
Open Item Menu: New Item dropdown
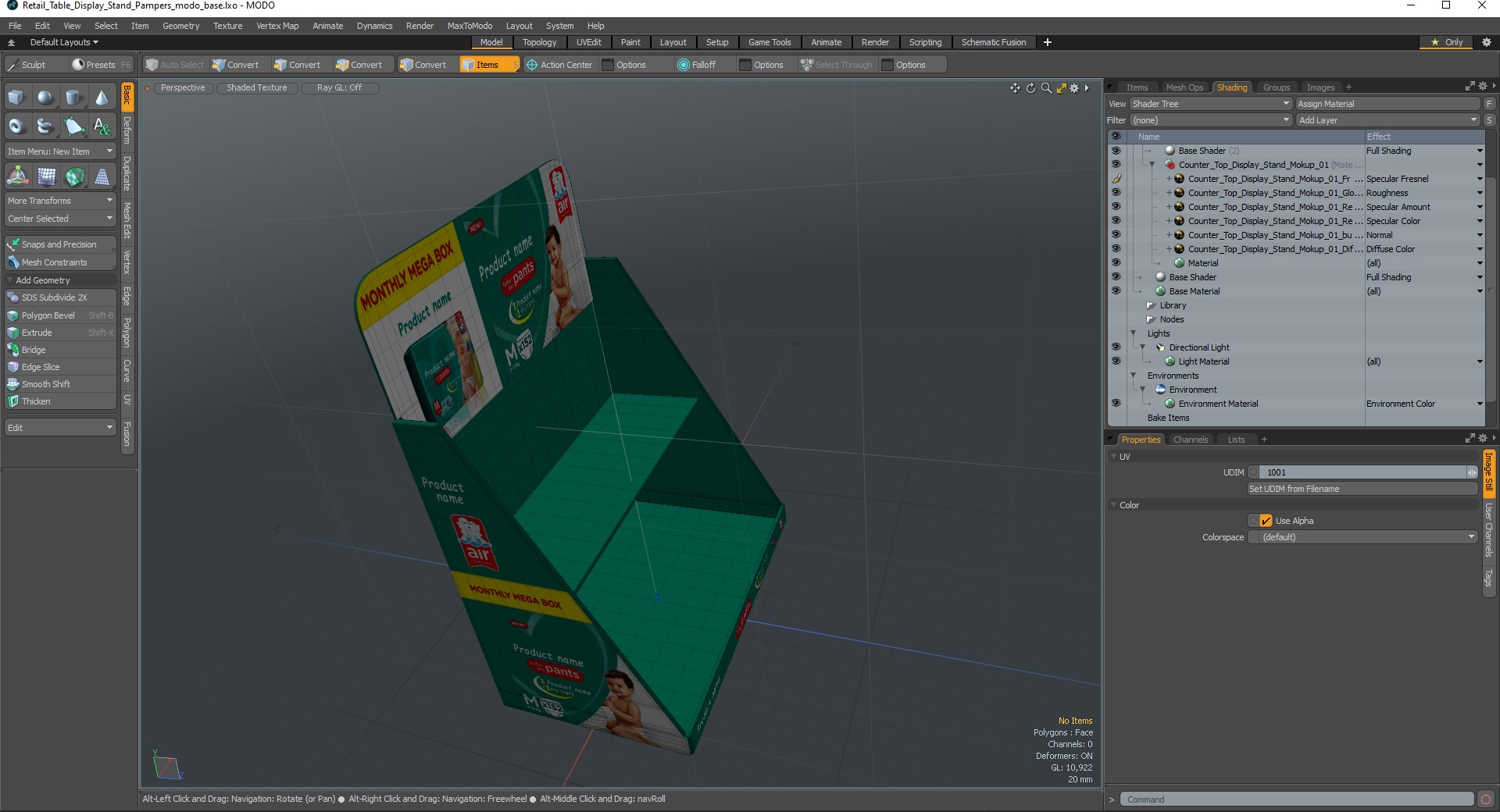60,151
